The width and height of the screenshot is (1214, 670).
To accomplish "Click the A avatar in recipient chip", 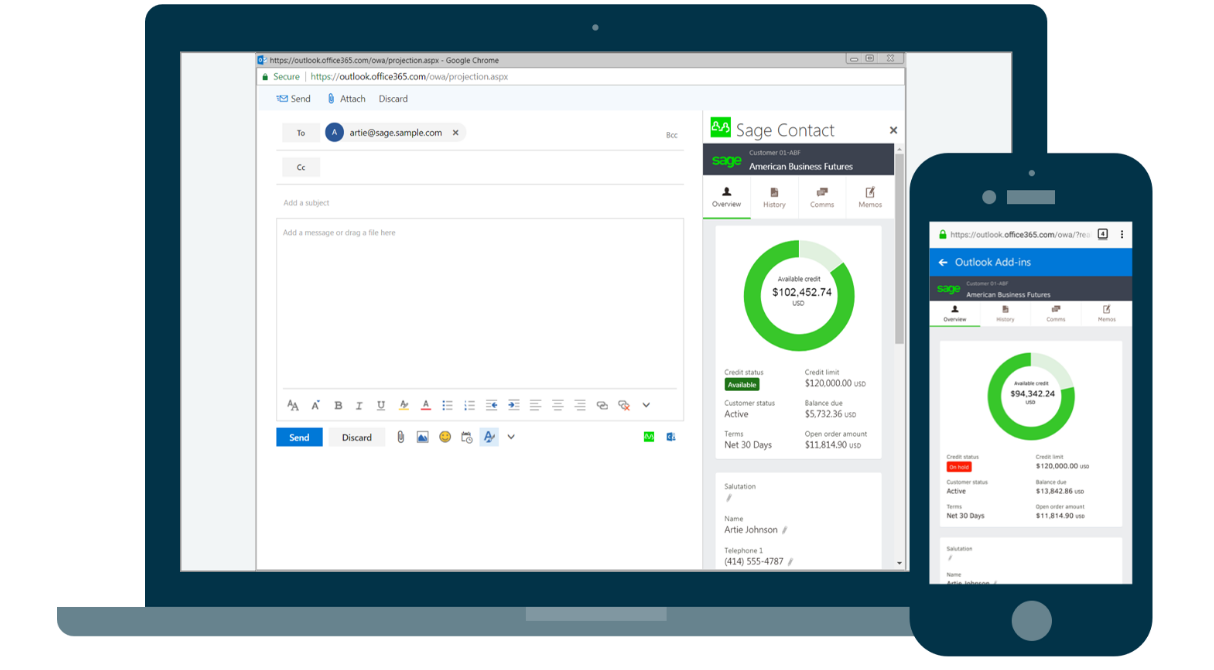I will coord(334,132).
